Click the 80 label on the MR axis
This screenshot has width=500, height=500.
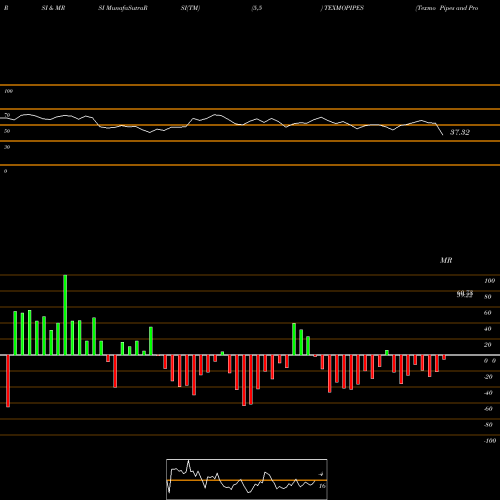(488, 297)
